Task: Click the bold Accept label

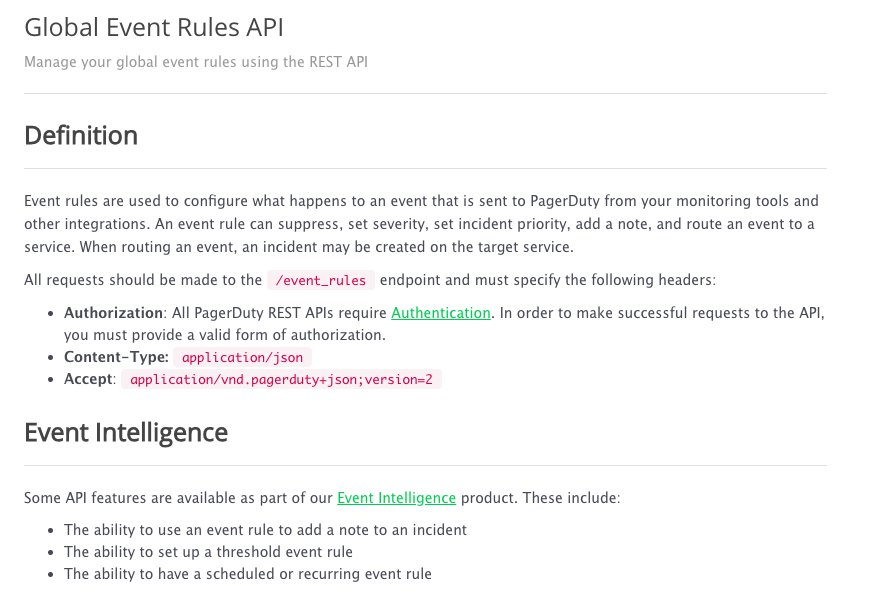Action: point(89,380)
